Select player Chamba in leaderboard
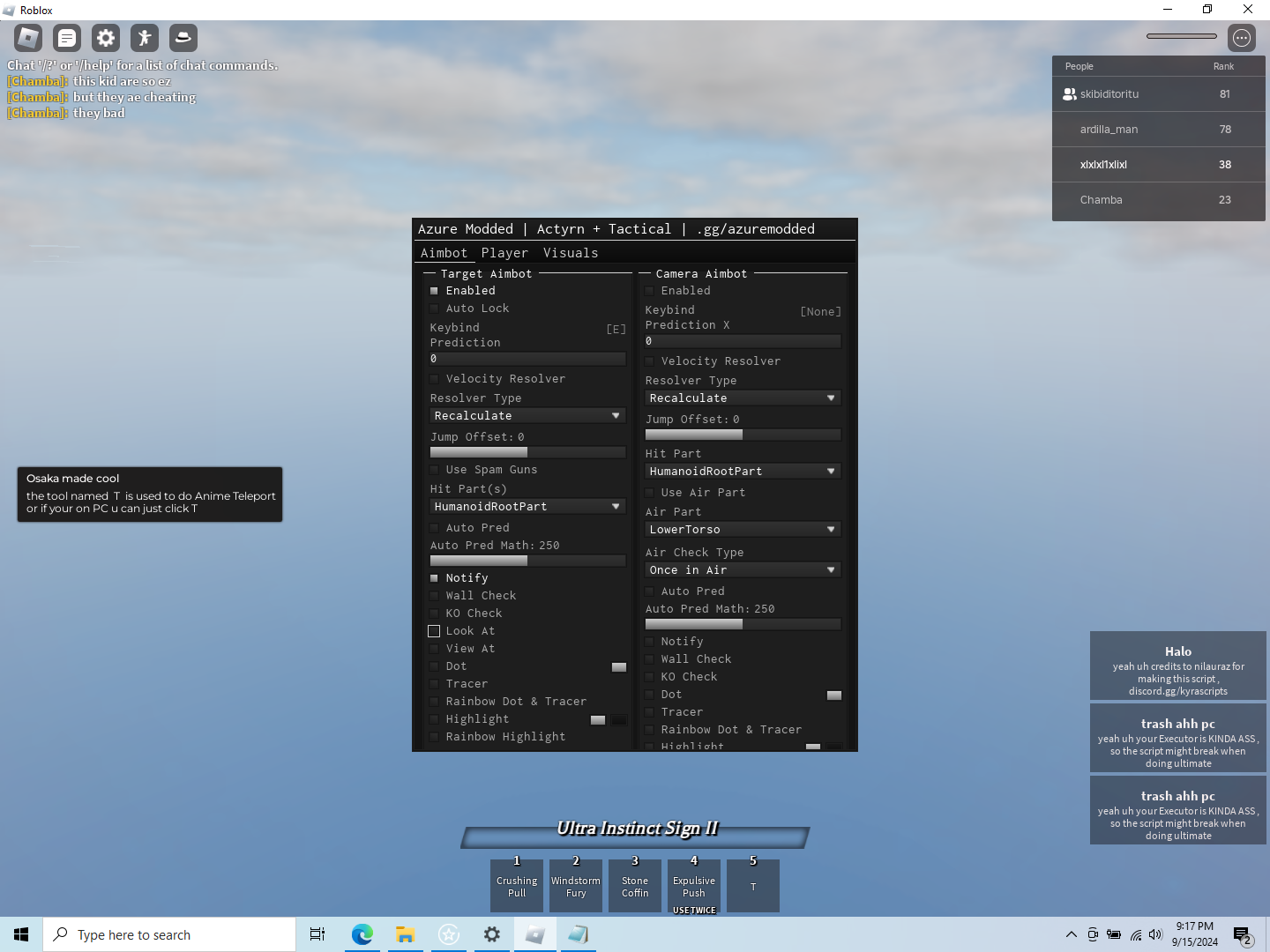1270x952 pixels. (1159, 200)
